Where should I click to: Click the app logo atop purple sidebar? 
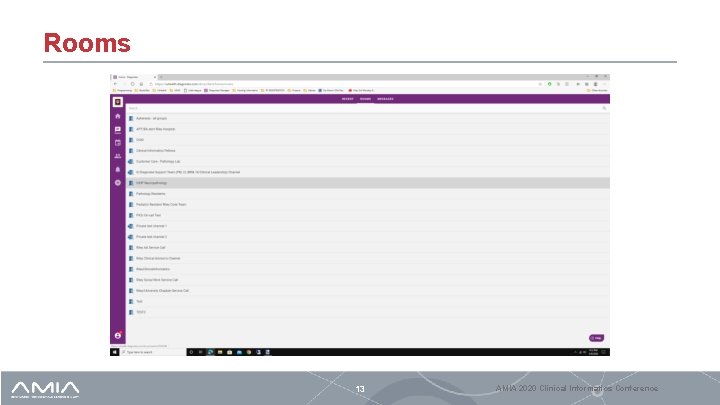pos(118,102)
